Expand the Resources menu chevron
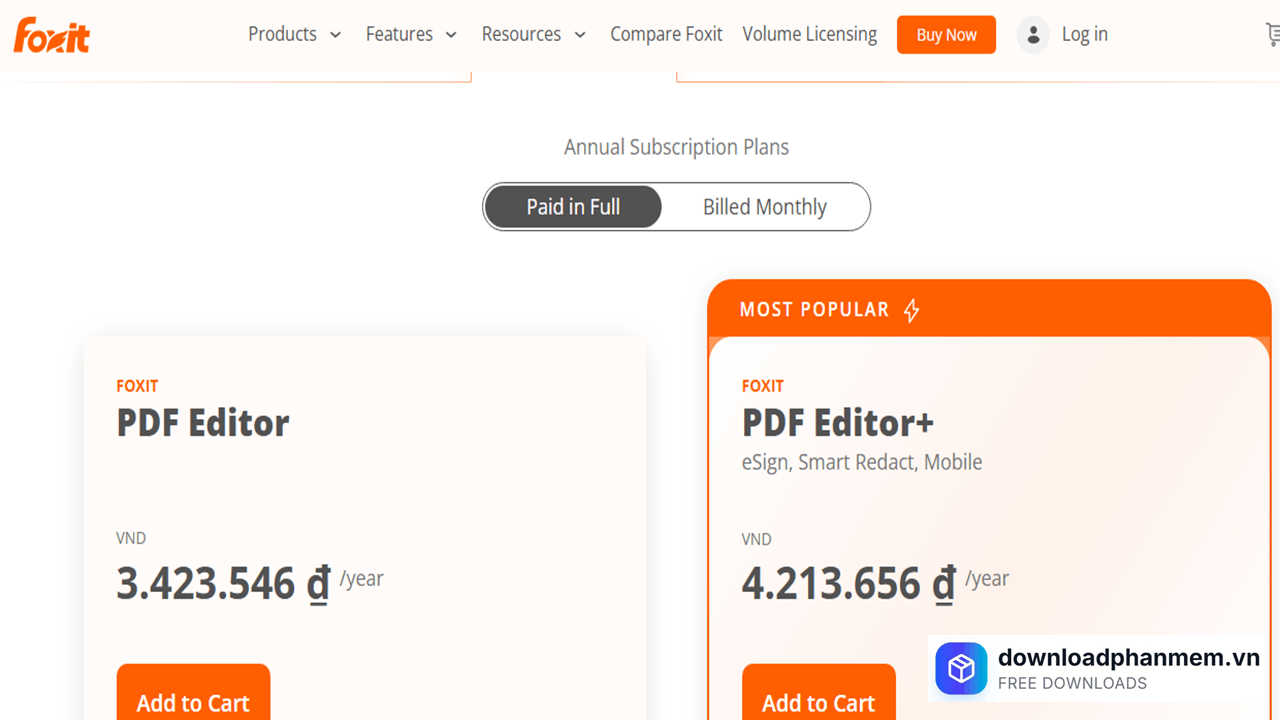 [580, 35]
